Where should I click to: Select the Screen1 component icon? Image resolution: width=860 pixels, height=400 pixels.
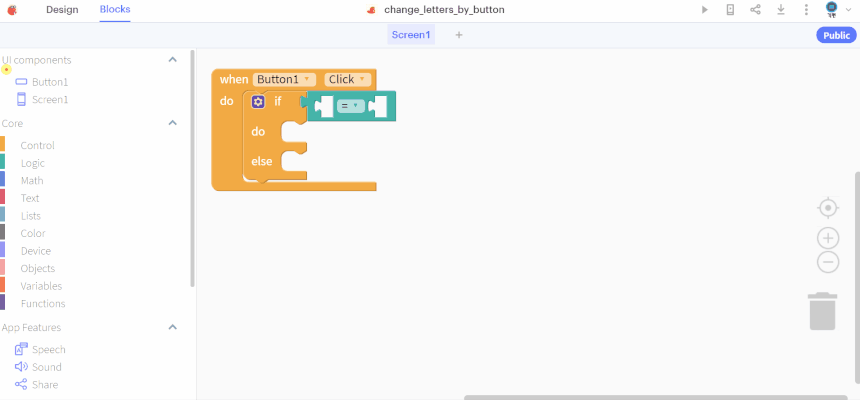click(x=21, y=99)
